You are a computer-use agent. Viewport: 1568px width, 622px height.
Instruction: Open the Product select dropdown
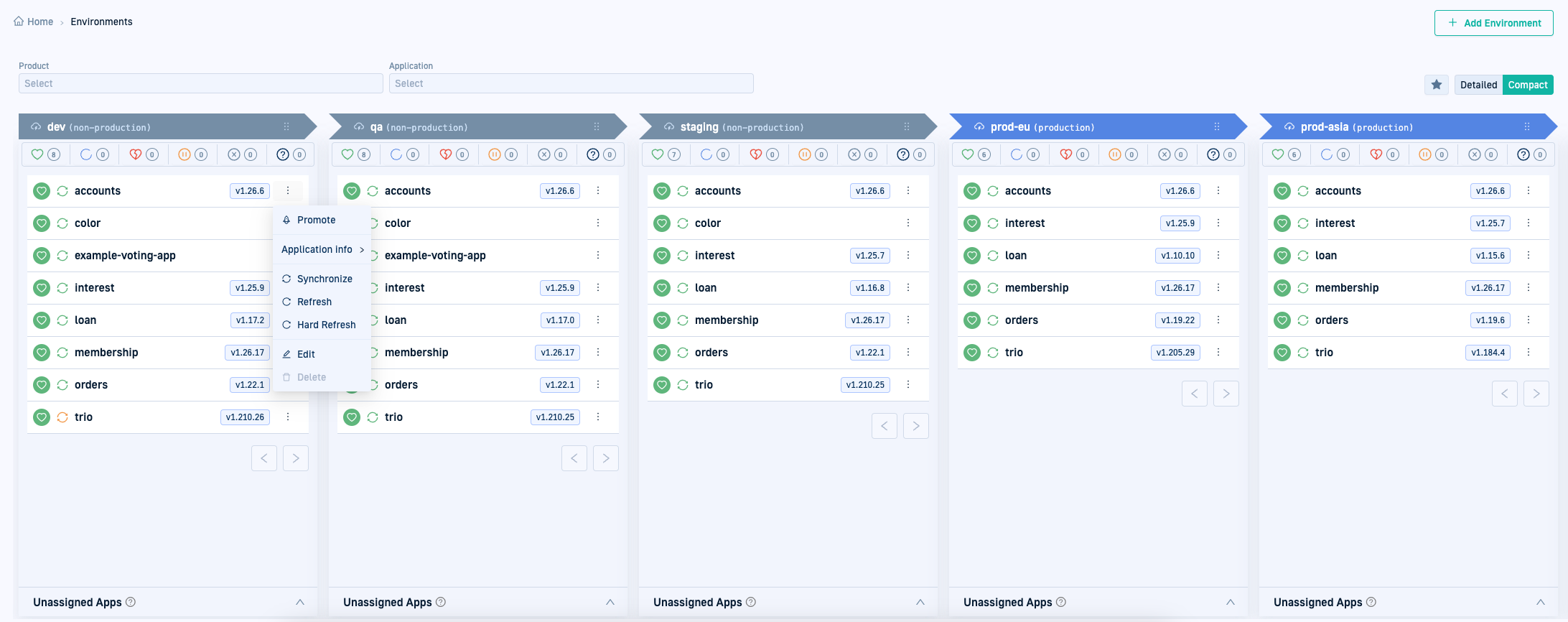[200, 83]
